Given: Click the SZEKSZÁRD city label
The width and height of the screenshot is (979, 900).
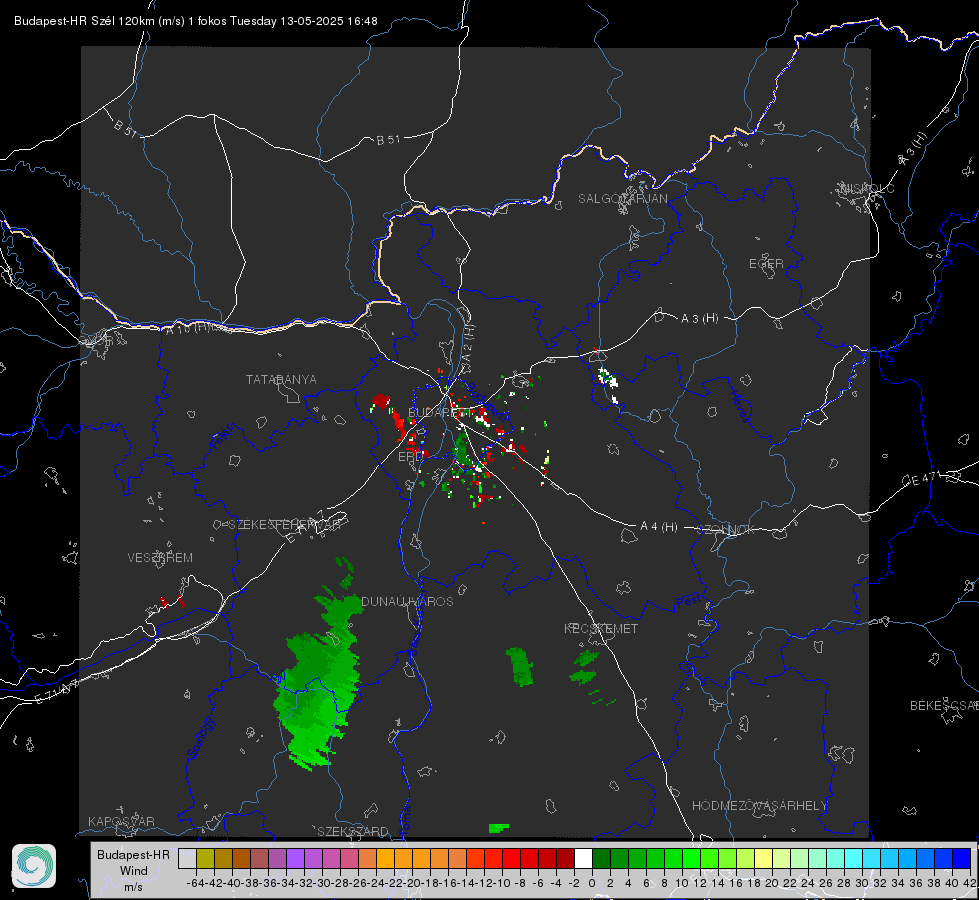Looking at the screenshot, I should click(353, 831).
